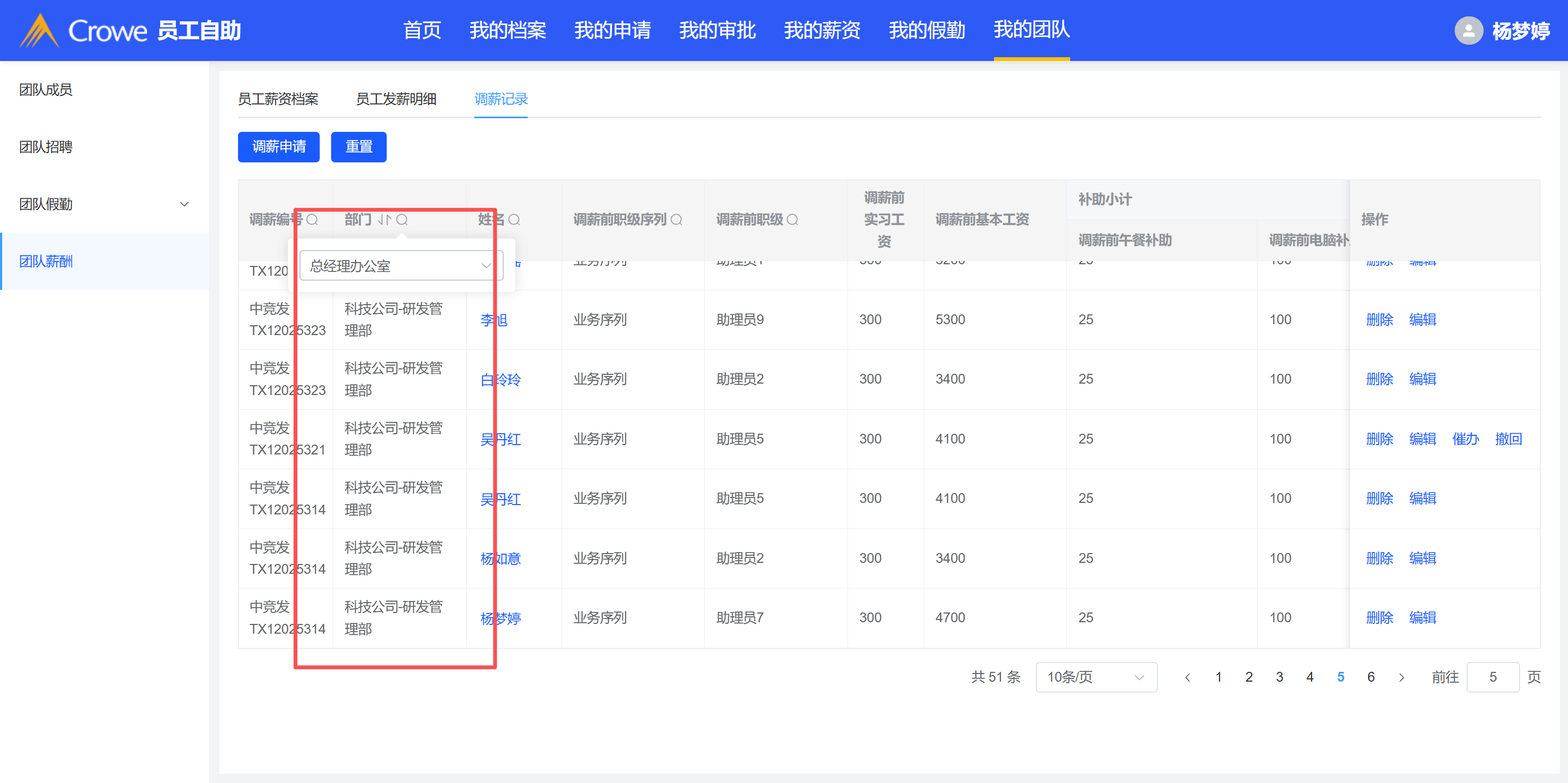
Task: Click search icon beside 调薪前职级序列 header
Action: (676, 220)
